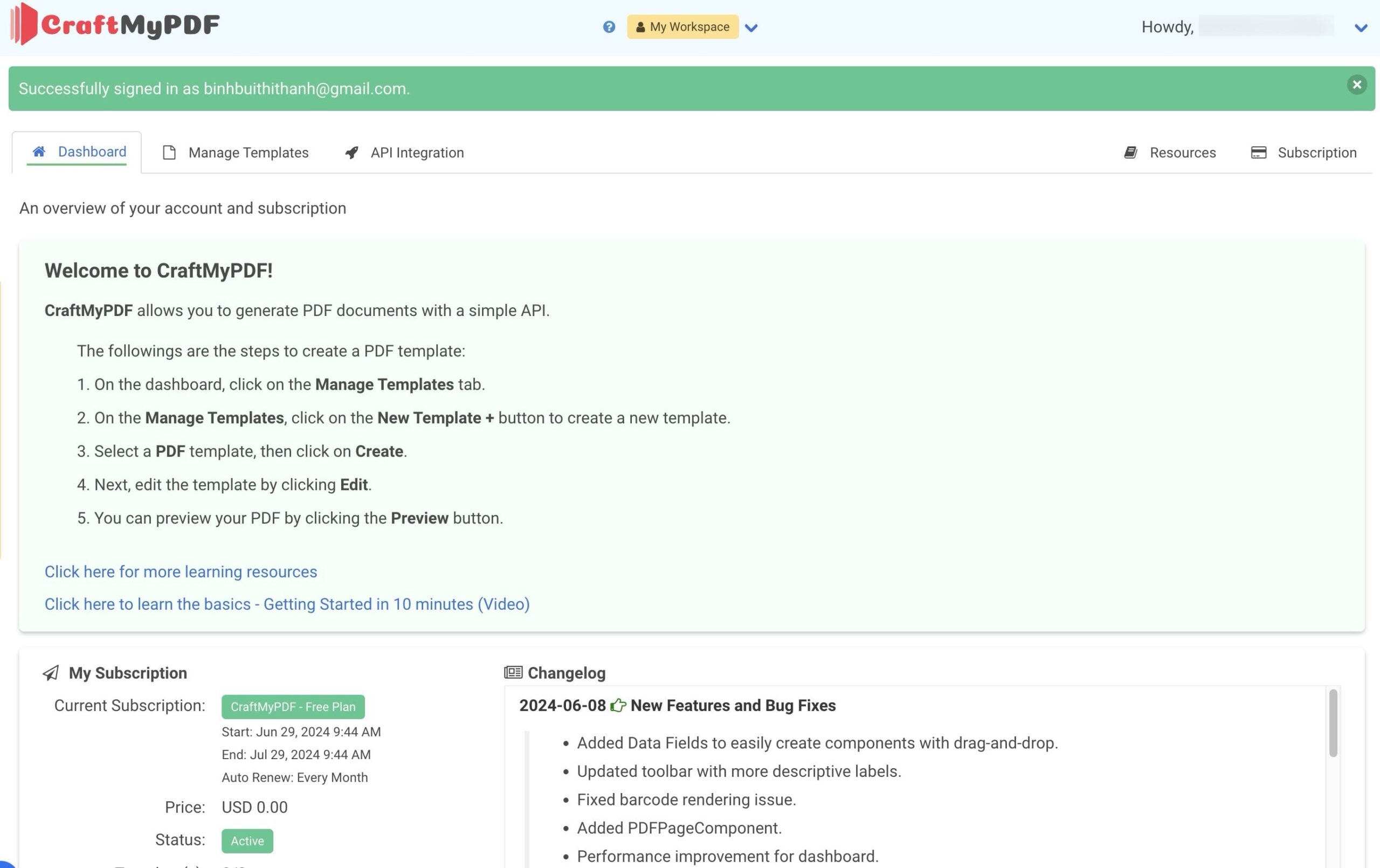Click the Subscription credit card icon
This screenshot has height=868, width=1380.
[1259, 153]
